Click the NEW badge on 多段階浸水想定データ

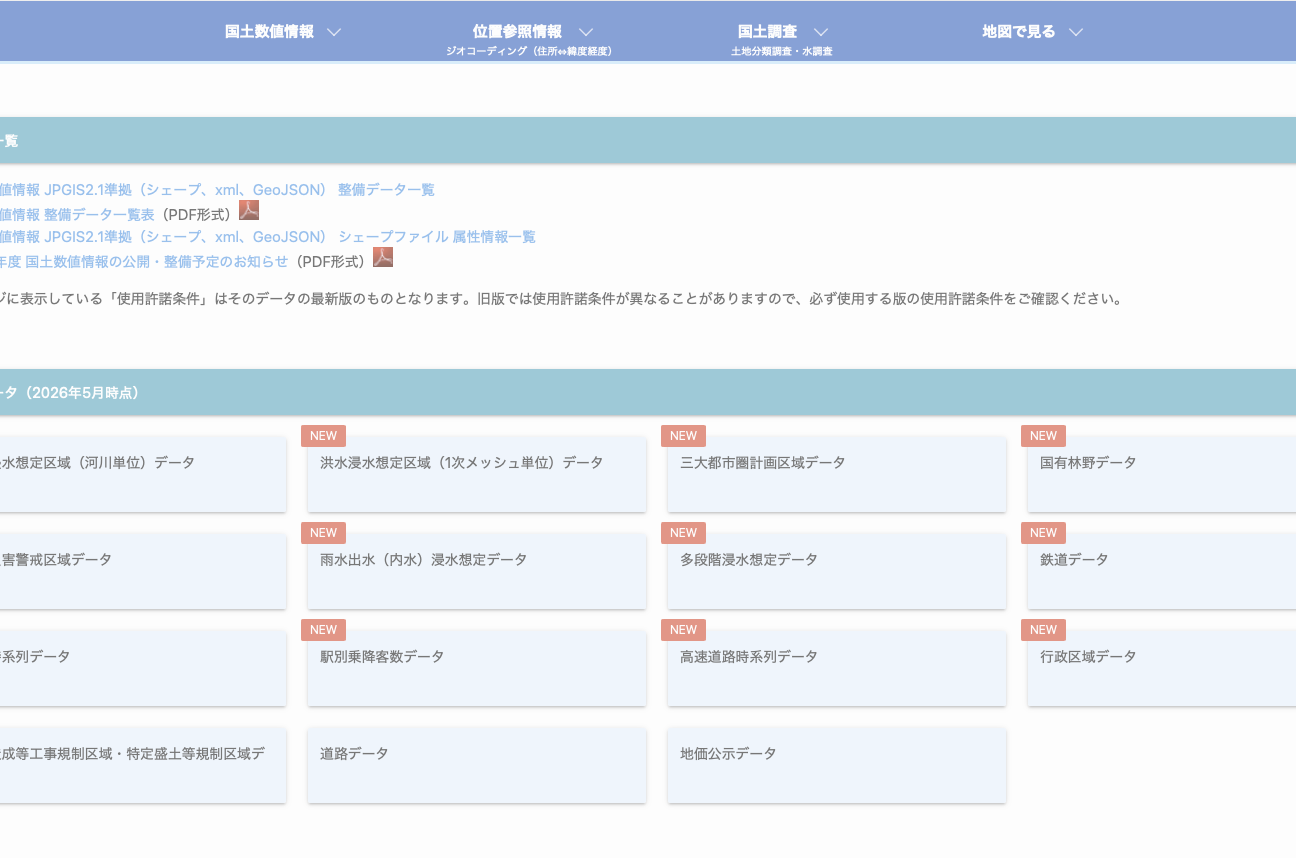click(x=683, y=532)
